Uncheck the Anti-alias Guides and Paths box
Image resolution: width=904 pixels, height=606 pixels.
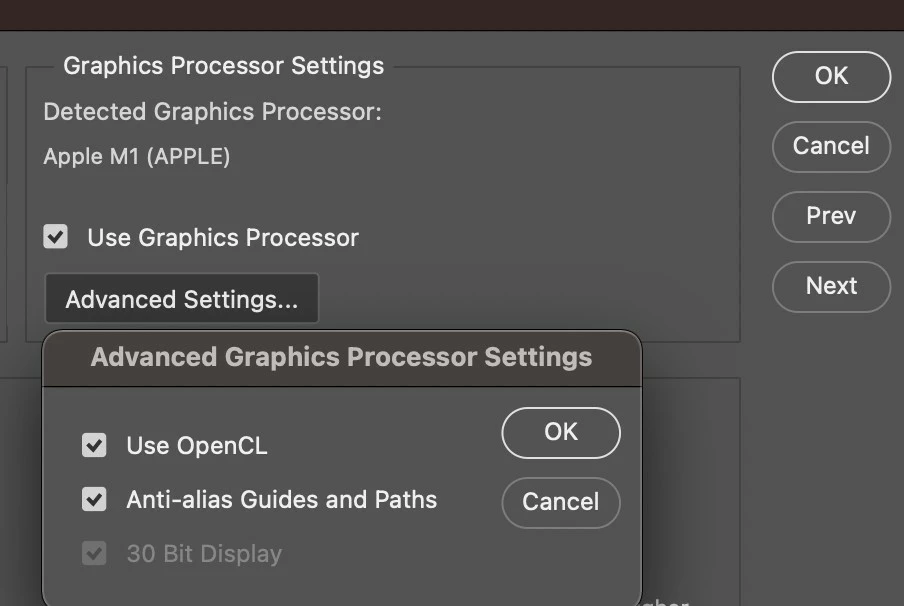click(x=94, y=500)
